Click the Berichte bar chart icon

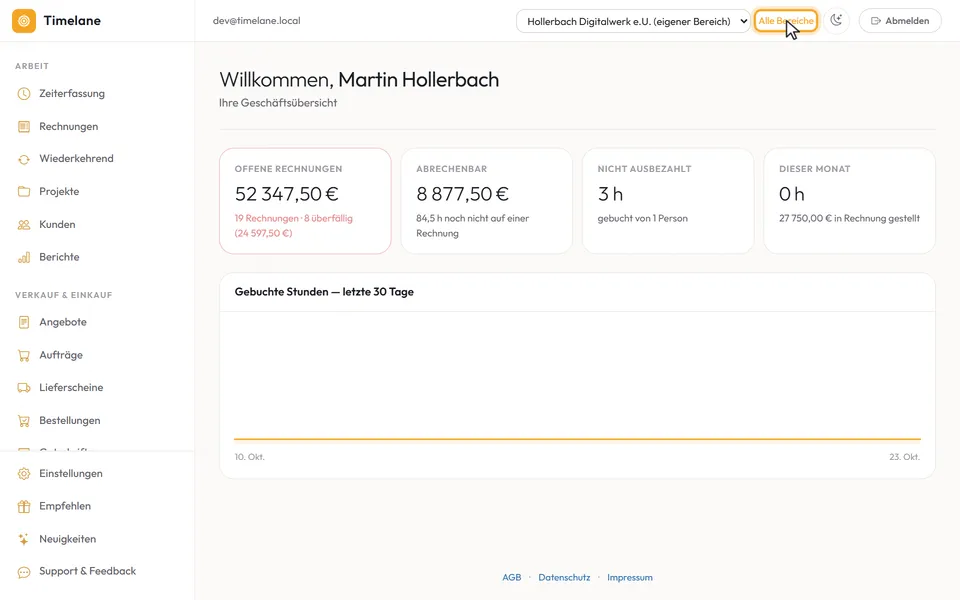(x=24, y=257)
